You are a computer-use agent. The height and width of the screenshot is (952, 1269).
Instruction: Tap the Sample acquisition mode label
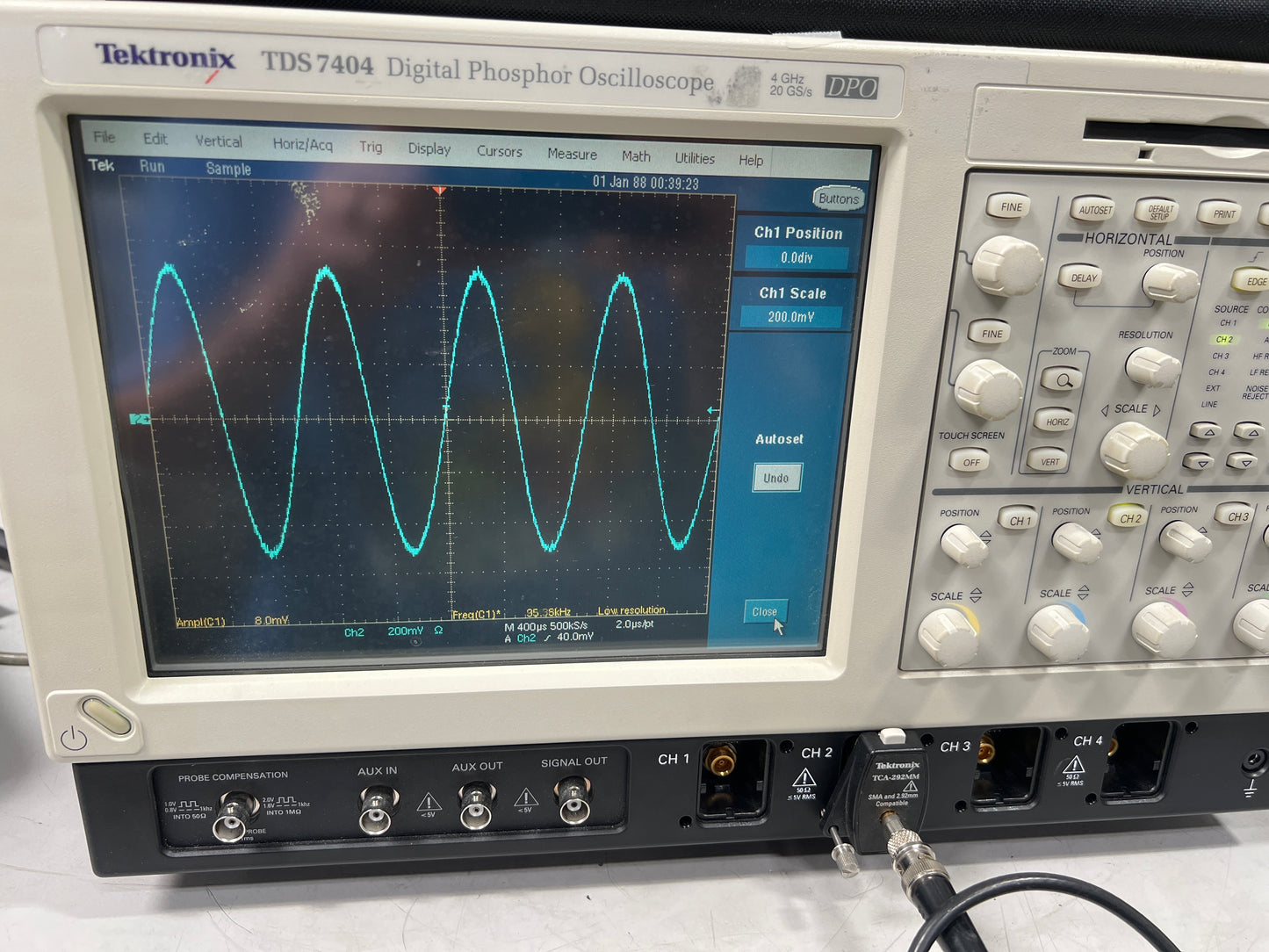228,169
